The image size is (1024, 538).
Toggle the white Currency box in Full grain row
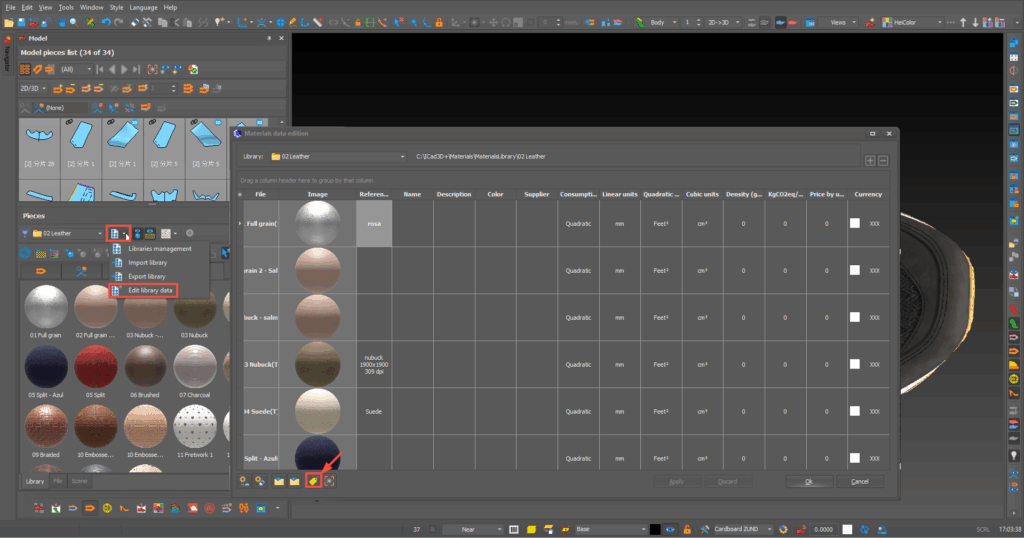coord(855,223)
